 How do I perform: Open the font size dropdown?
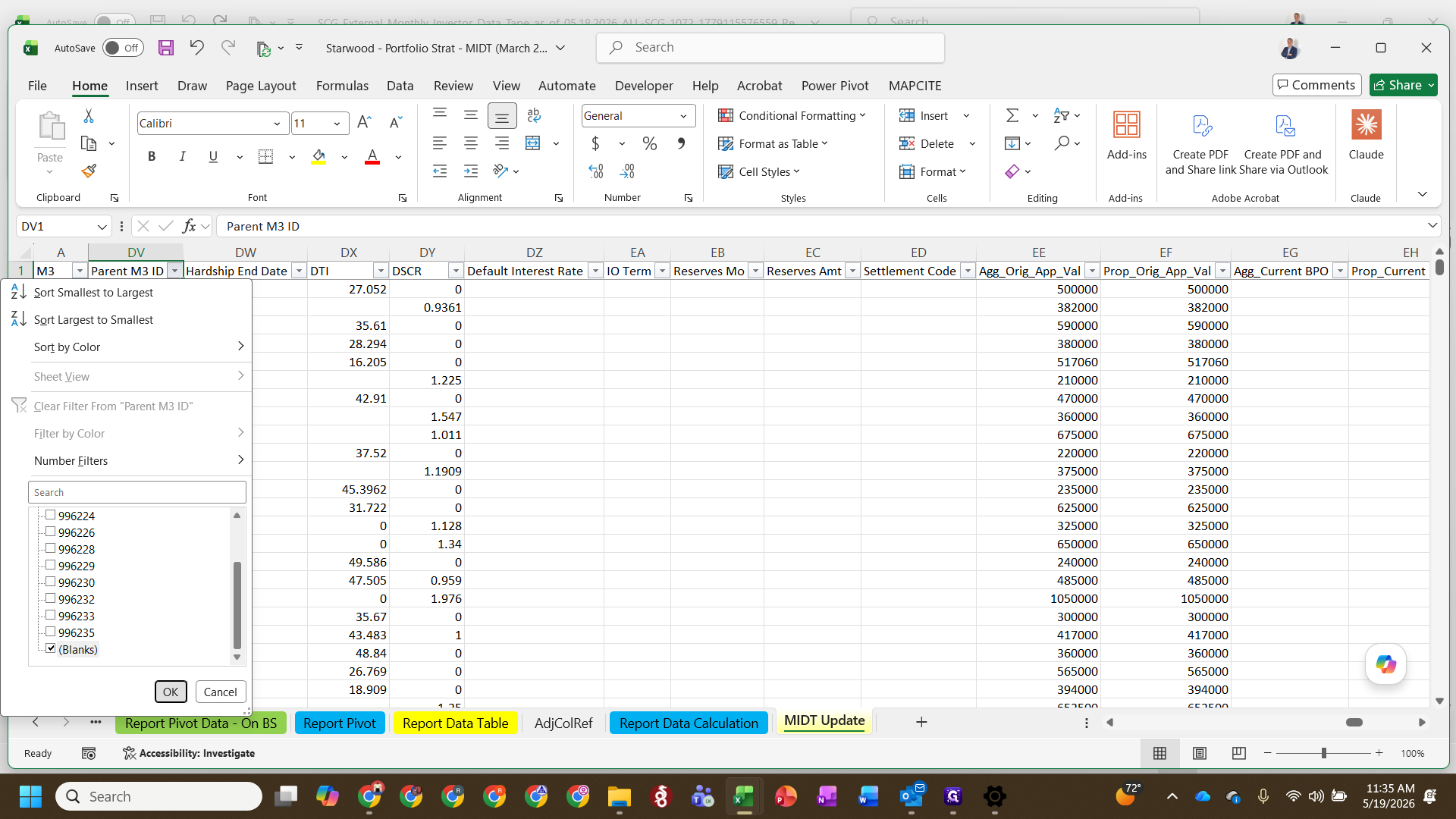click(337, 124)
